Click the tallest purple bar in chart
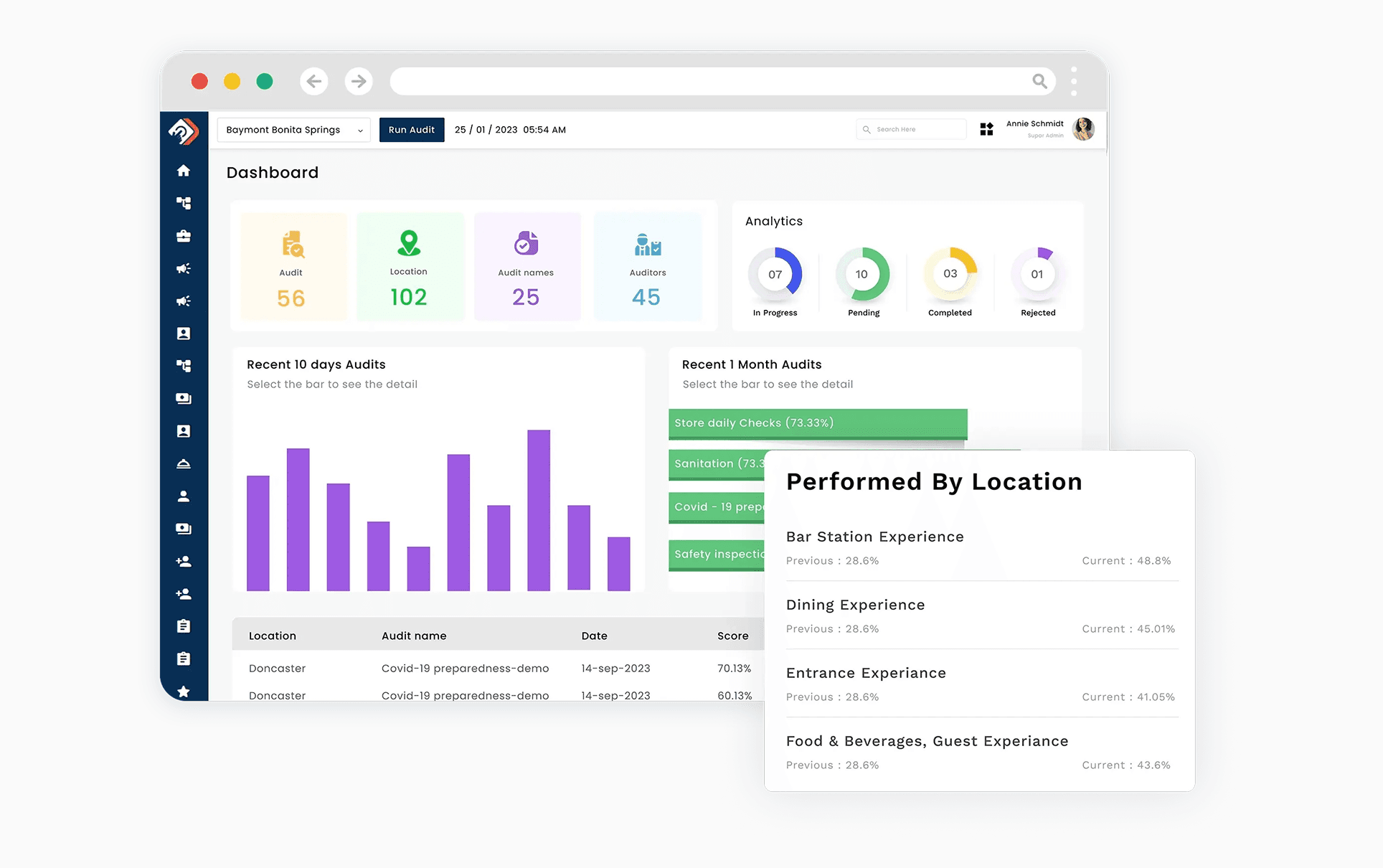The height and width of the screenshot is (868, 1383). tap(539, 509)
